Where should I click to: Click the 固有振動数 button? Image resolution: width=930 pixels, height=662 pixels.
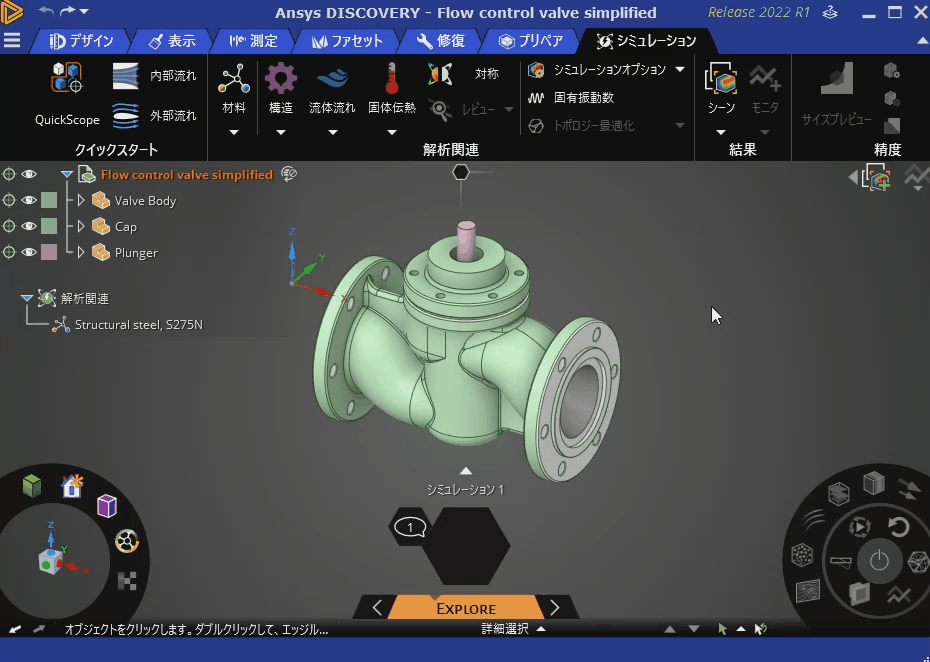point(571,97)
